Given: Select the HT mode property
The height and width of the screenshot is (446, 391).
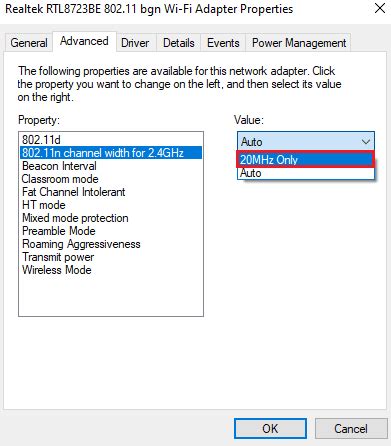Looking at the screenshot, I should point(111,205).
